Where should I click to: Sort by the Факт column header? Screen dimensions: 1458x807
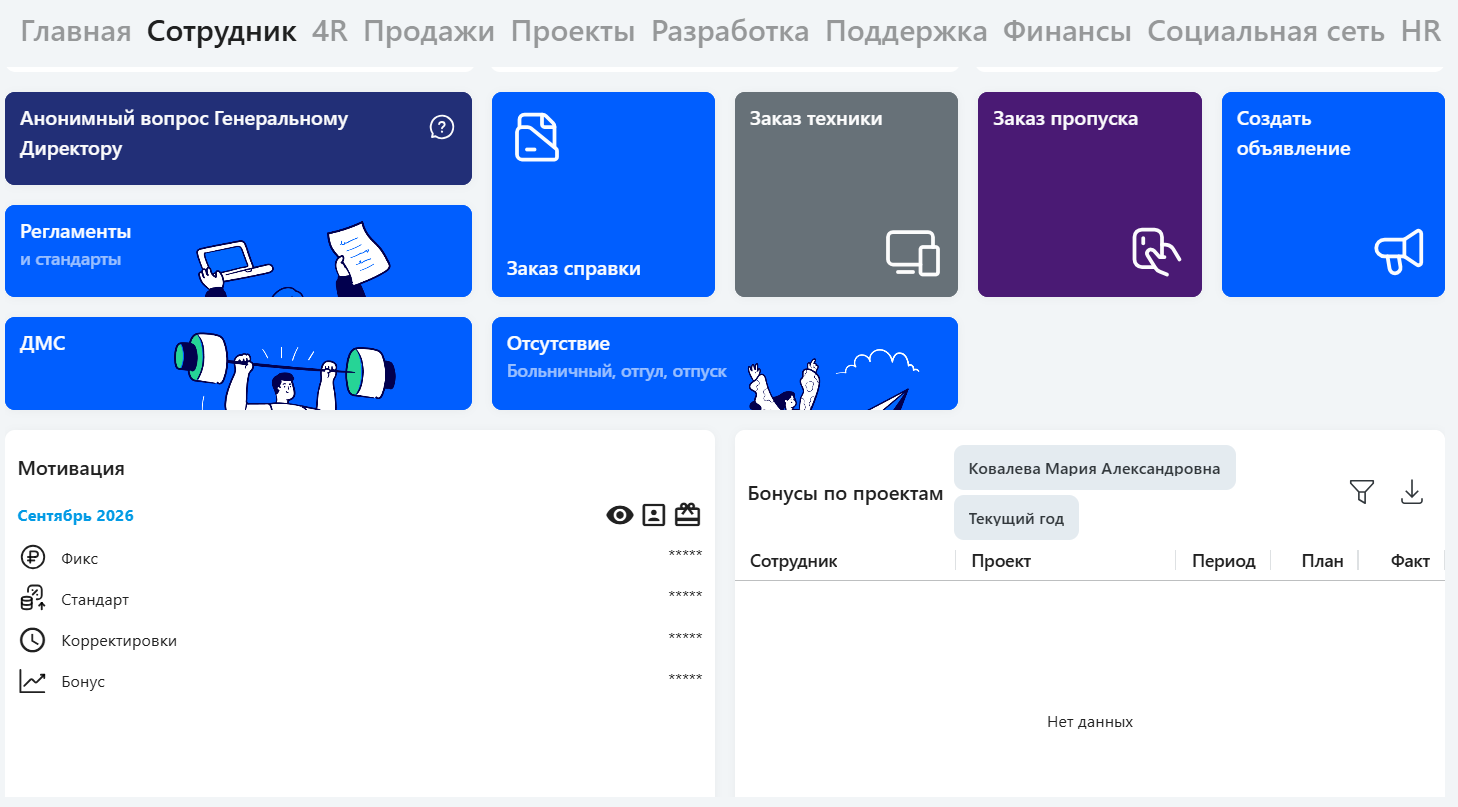pyautogui.click(x=1410, y=561)
